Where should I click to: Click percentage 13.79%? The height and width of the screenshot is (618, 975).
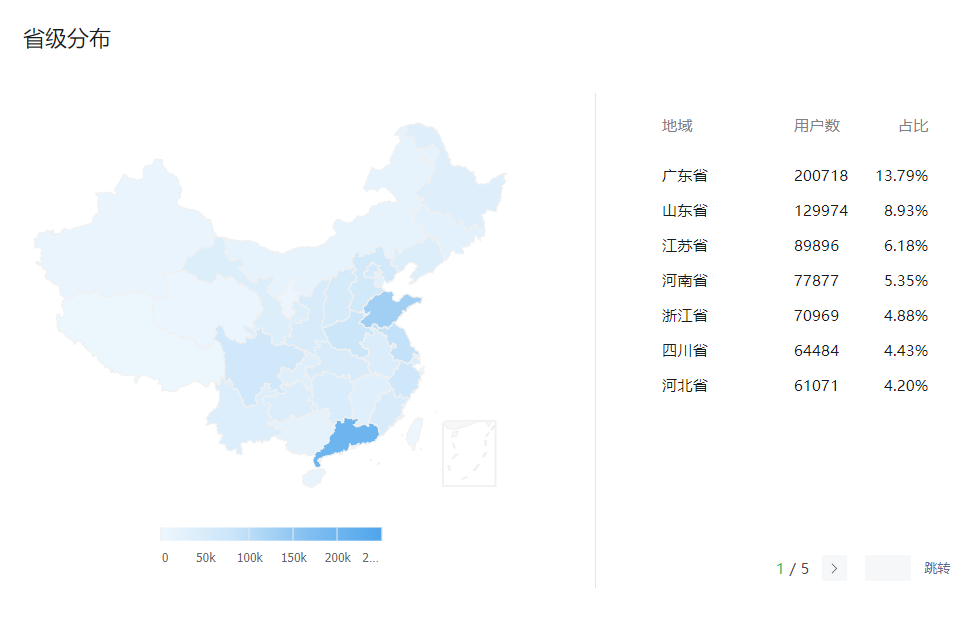(x=902, y=176)
